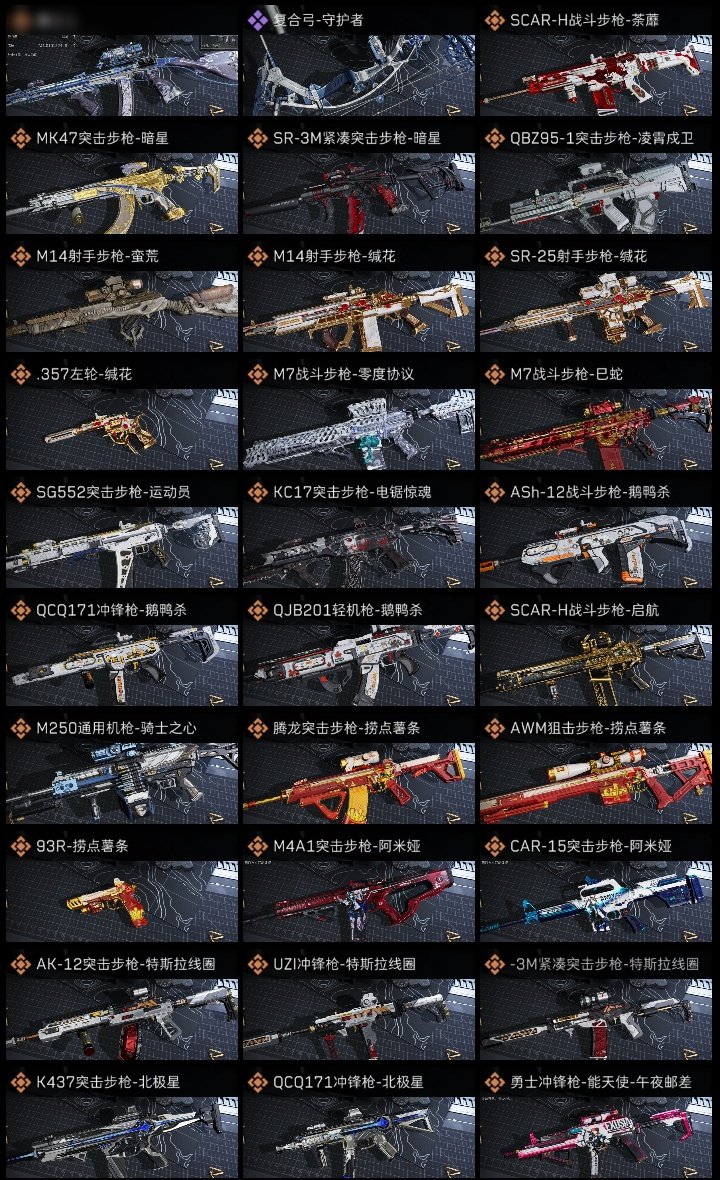Open the QBZ95-1突击步枪-凌霄戍卫 skin image
This screenshot has height=1180, width=720.
click(x=596, y=193)
